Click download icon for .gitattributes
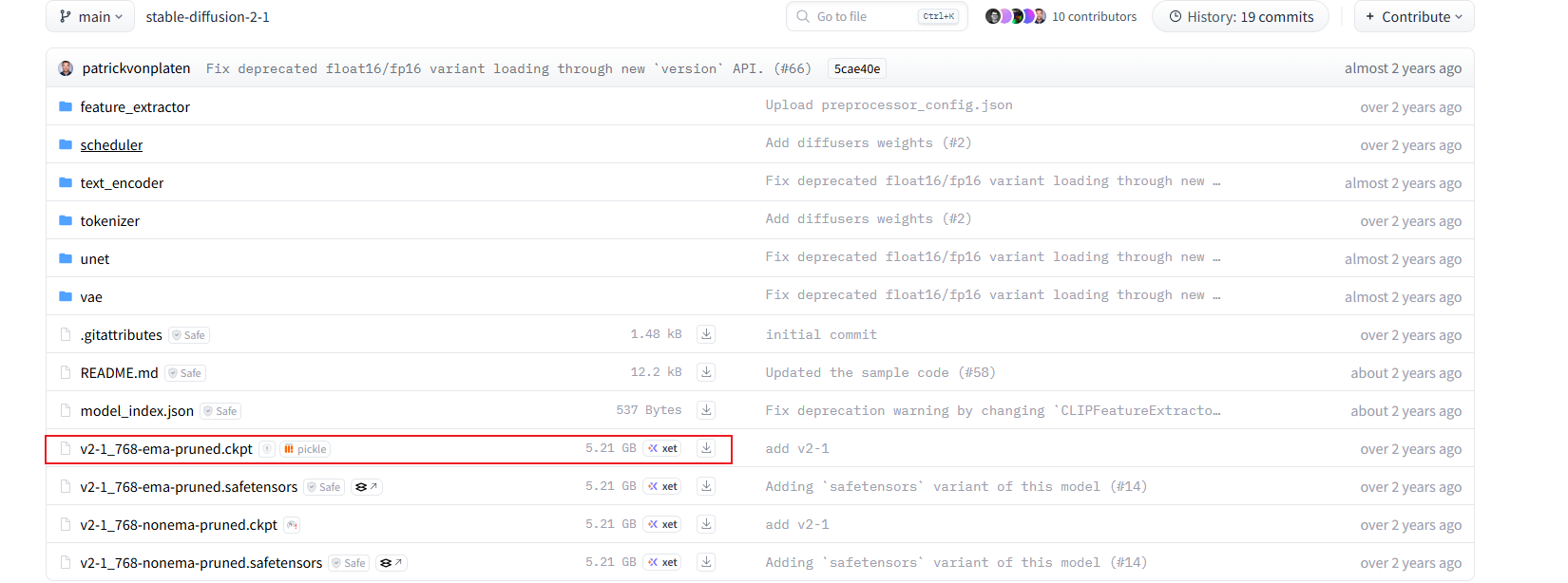Viewport: 1568px width, 583px height. click(x=706, y=334)
